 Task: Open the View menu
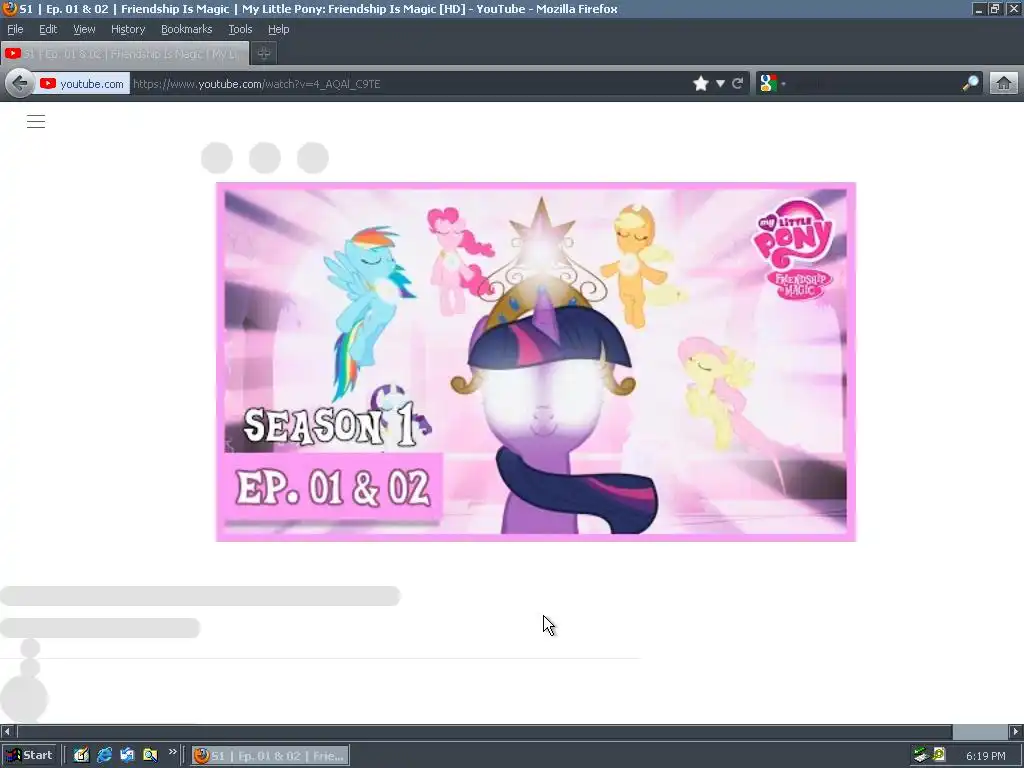pos(84,29)
